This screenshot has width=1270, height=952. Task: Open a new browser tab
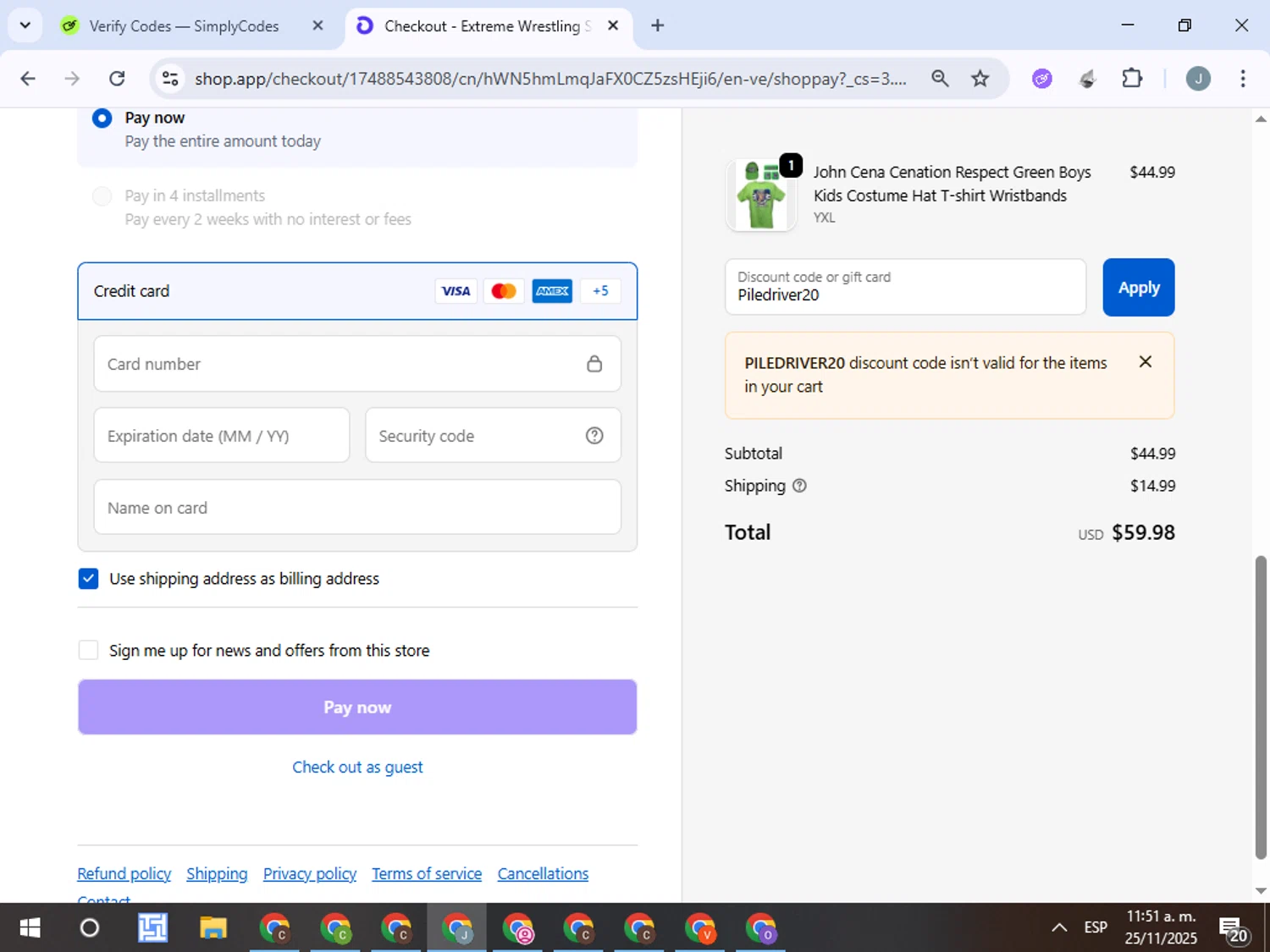(658, 26)
